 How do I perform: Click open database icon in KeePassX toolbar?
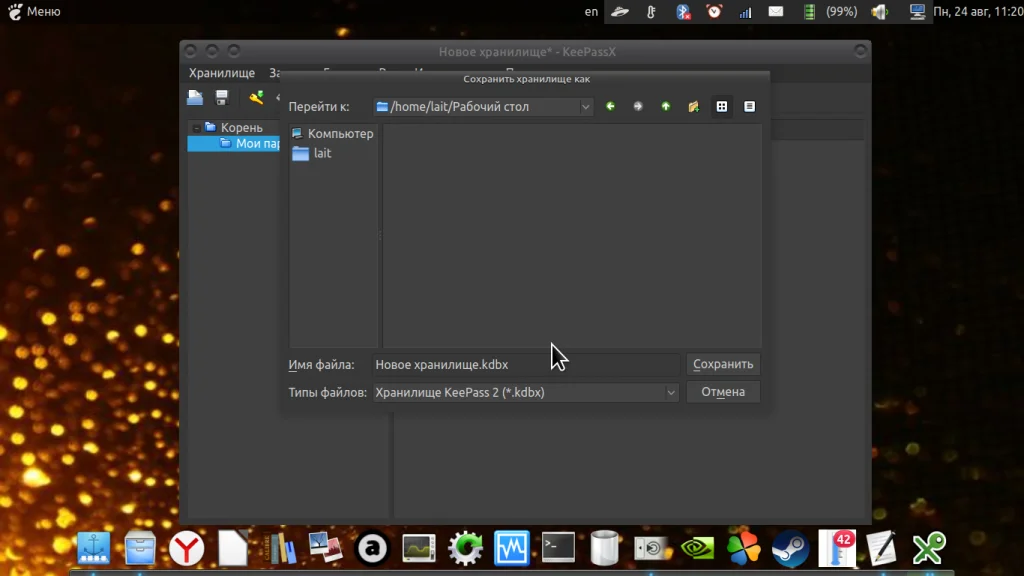pos(195,98)
